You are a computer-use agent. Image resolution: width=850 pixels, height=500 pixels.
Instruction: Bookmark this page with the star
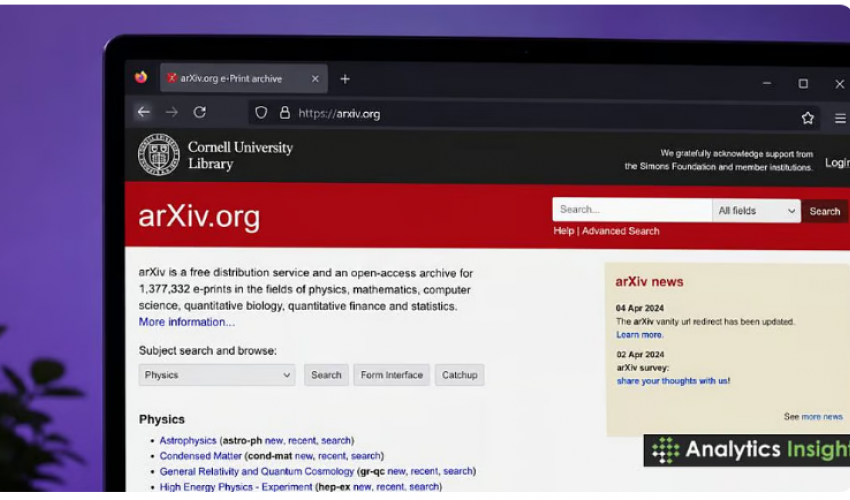[x=808, y=118]
